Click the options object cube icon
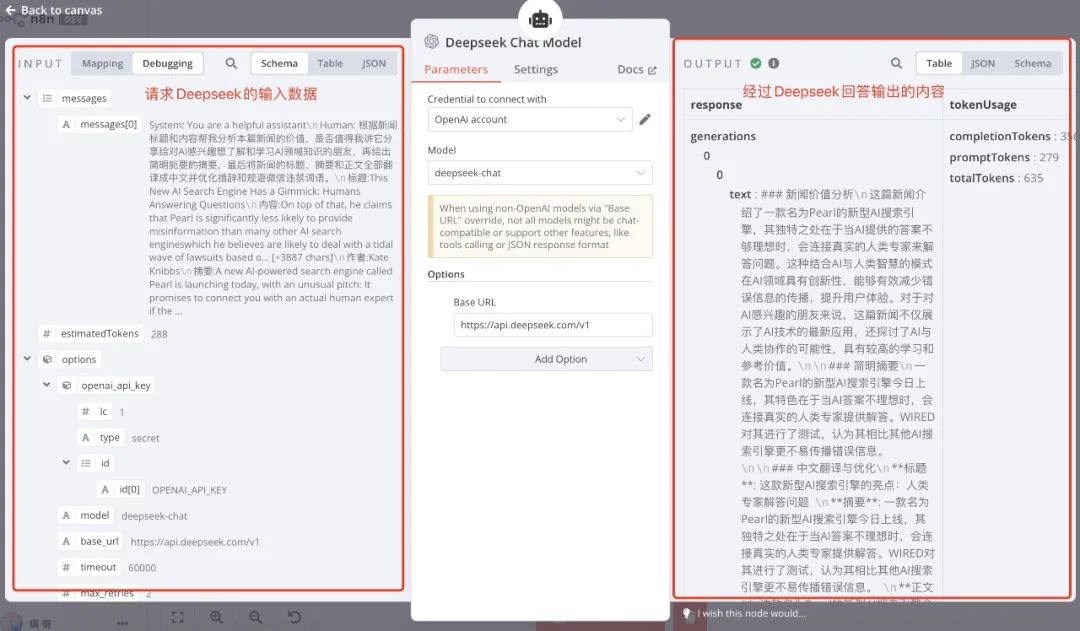Screen dimensions: 1080x631 pos(47,360)
